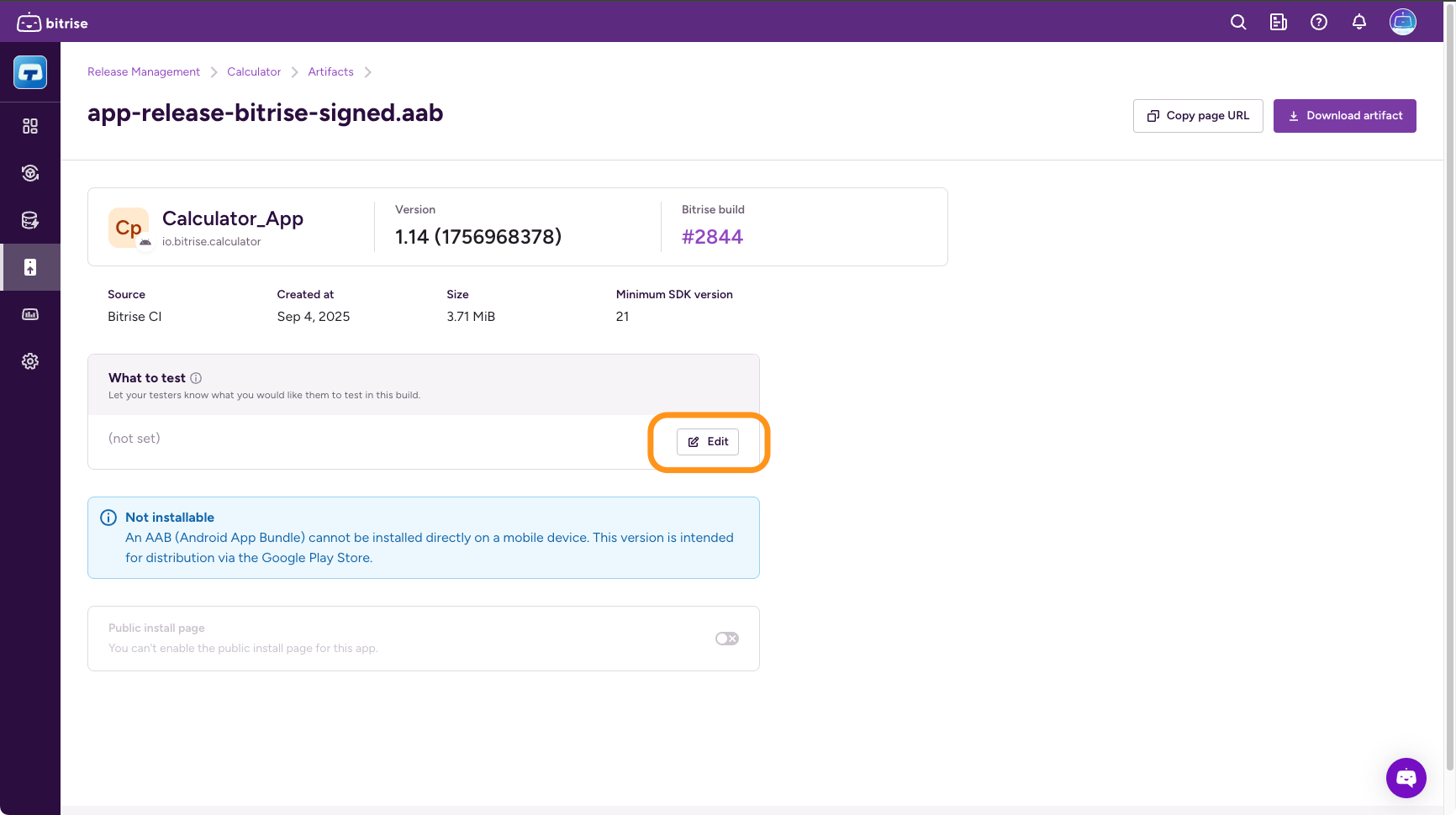This screenshot has width=1456, height=815.
Task: Go to Artifacts breadcrumb
Action: 330,72
